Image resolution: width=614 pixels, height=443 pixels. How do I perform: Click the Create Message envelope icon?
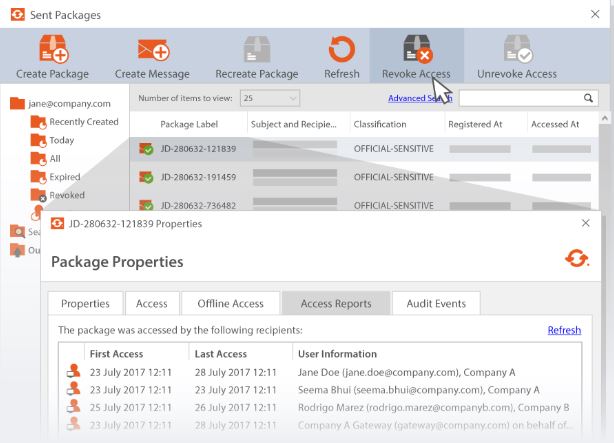153,50
